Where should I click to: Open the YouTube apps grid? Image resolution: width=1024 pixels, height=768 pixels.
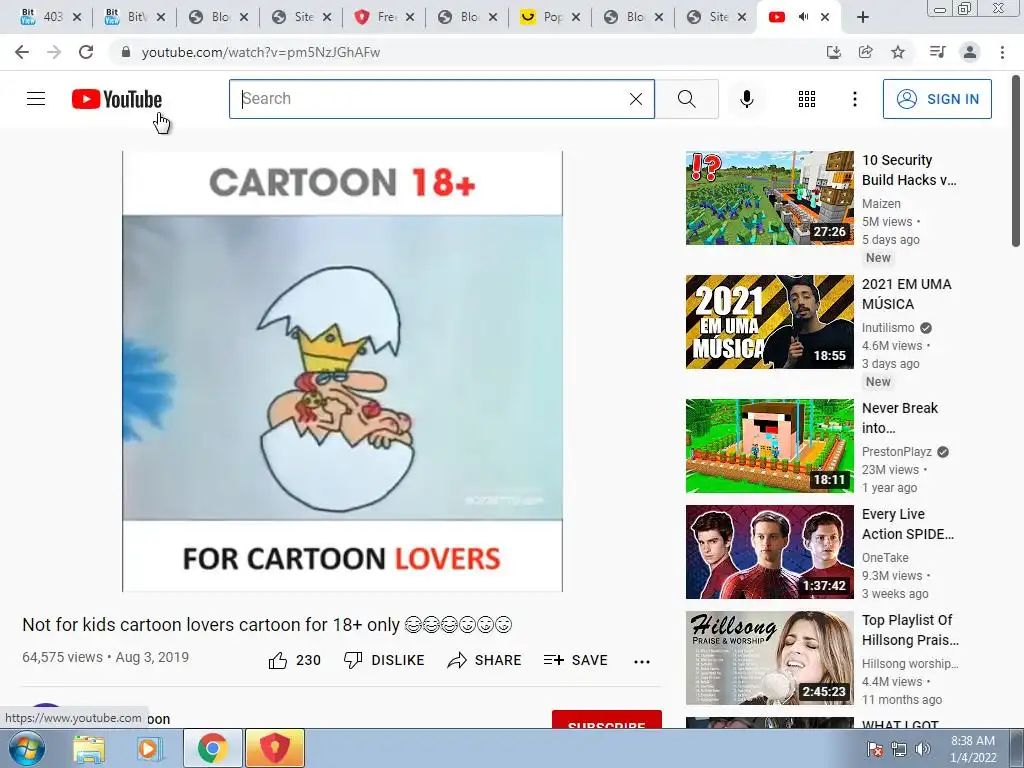tap(807, 99)
